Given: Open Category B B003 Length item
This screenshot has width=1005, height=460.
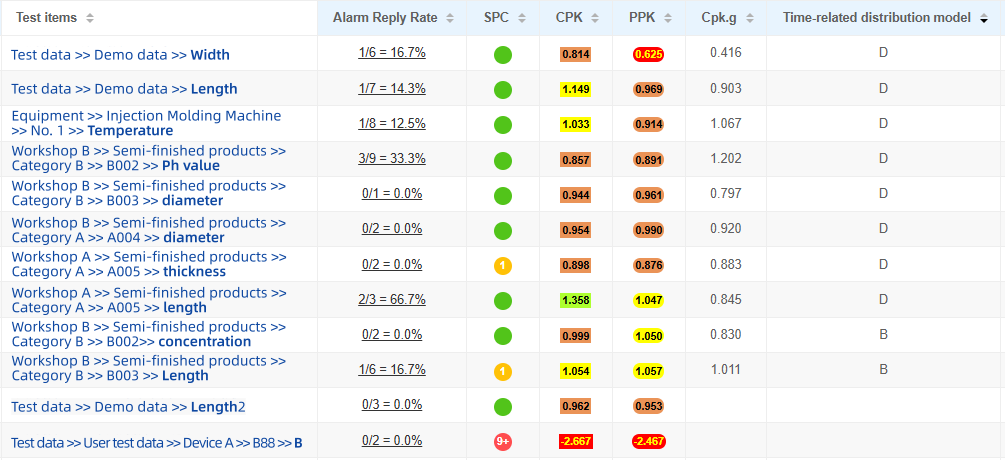Looking at the screenshot, I should (x=149, y=368).
